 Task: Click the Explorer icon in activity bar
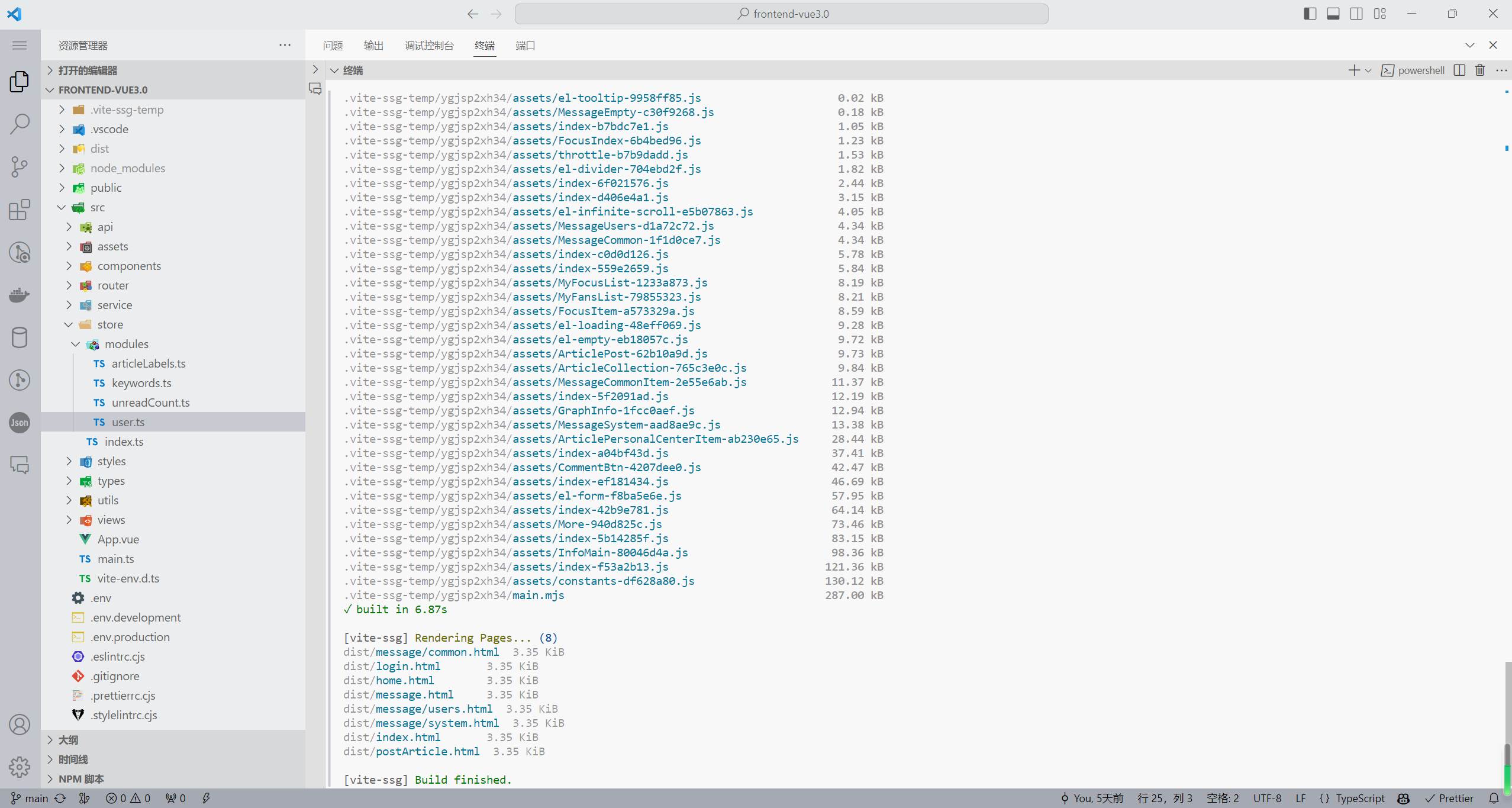pyautogui.click(x=20, y=80)
